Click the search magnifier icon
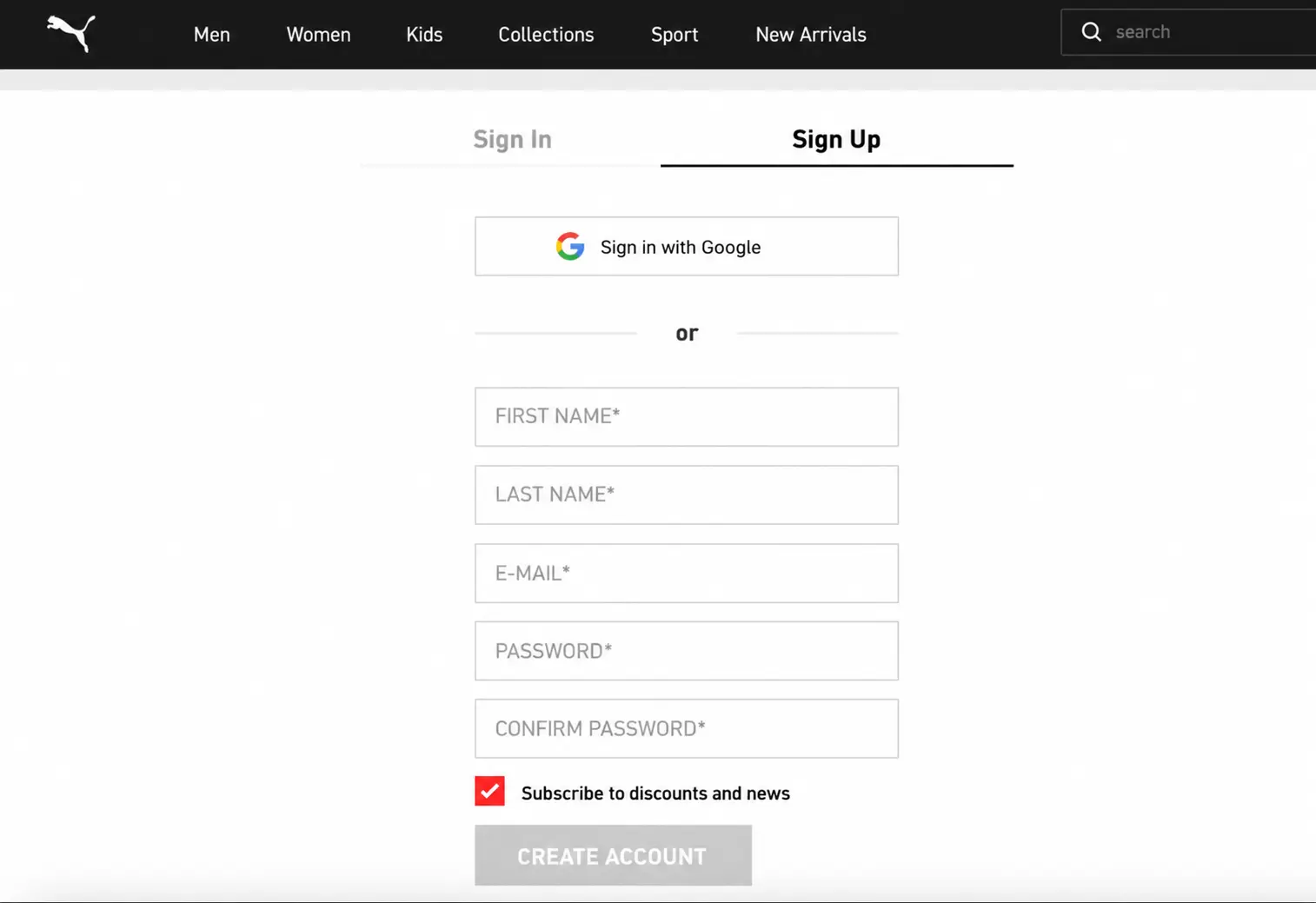1316x903 pixels. point(1091,32)
